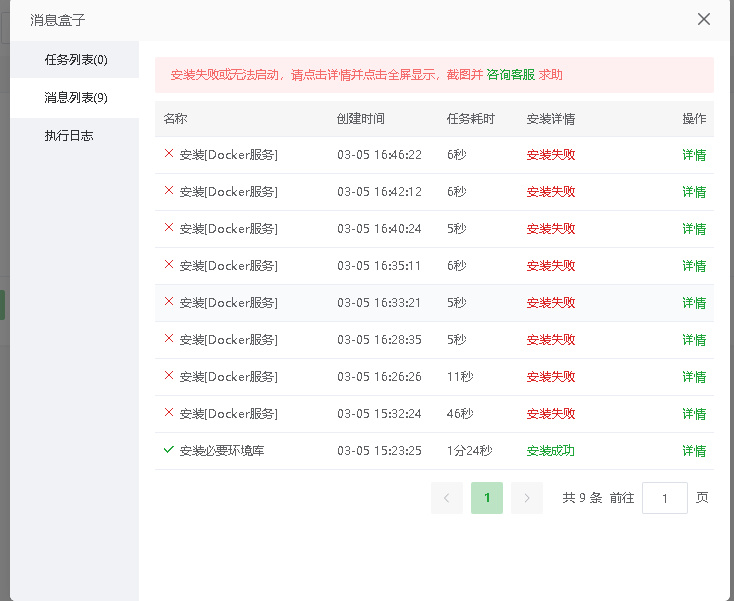This screenshot has height=601, width=734.
Task: Open 详情 for the 16:33:21 Docker install
Action: tap(694, 303)
